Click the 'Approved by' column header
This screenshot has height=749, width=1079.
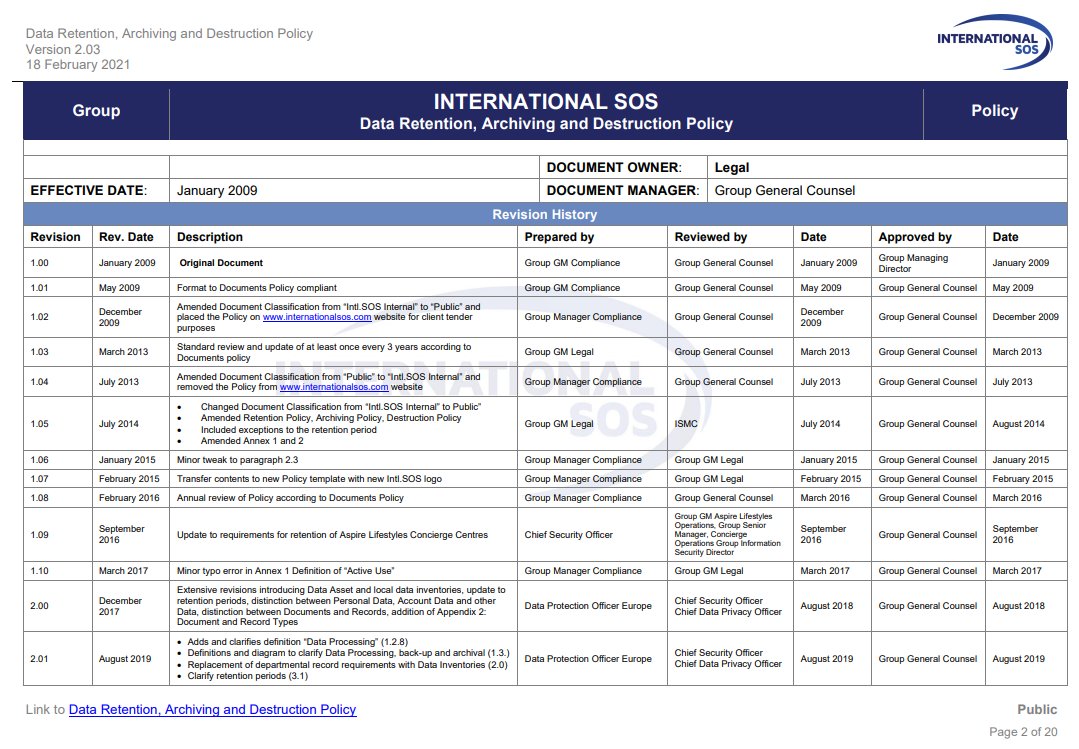(915, 237)
